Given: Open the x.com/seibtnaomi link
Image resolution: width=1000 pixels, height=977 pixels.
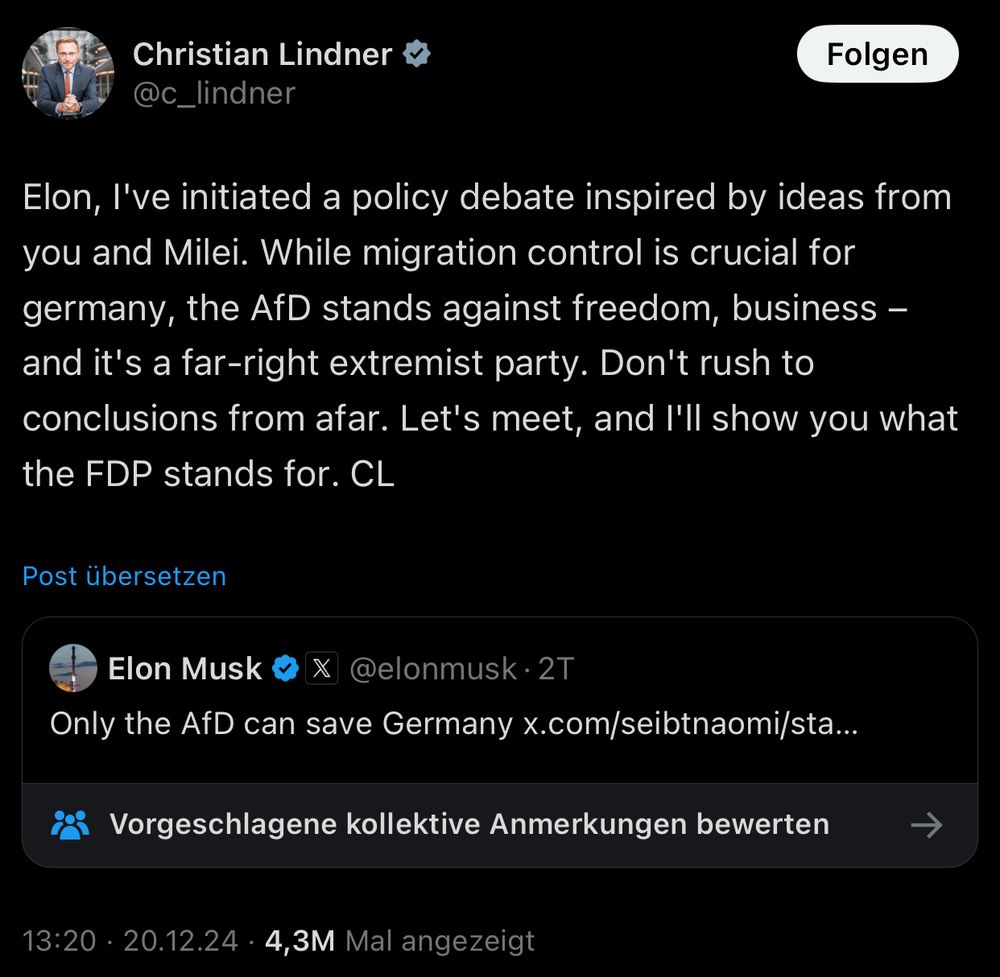Looking at the screenshot, I should pyautogui.click(x=690, y=723).
